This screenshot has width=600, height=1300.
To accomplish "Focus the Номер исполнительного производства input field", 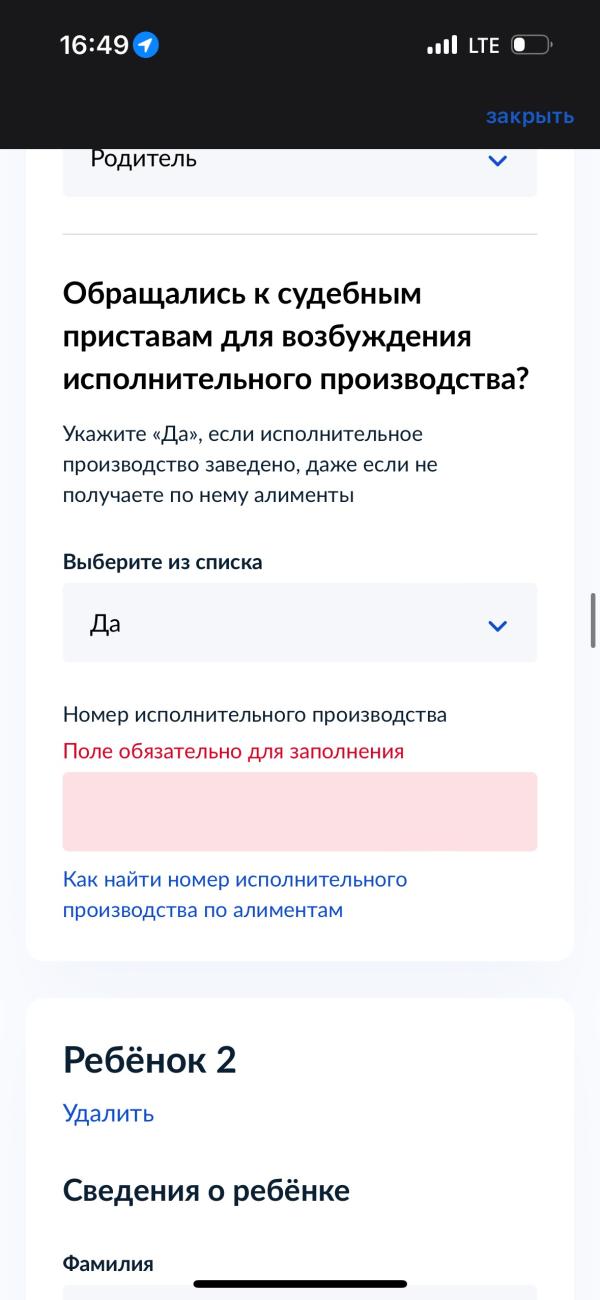I will (300, 811).
